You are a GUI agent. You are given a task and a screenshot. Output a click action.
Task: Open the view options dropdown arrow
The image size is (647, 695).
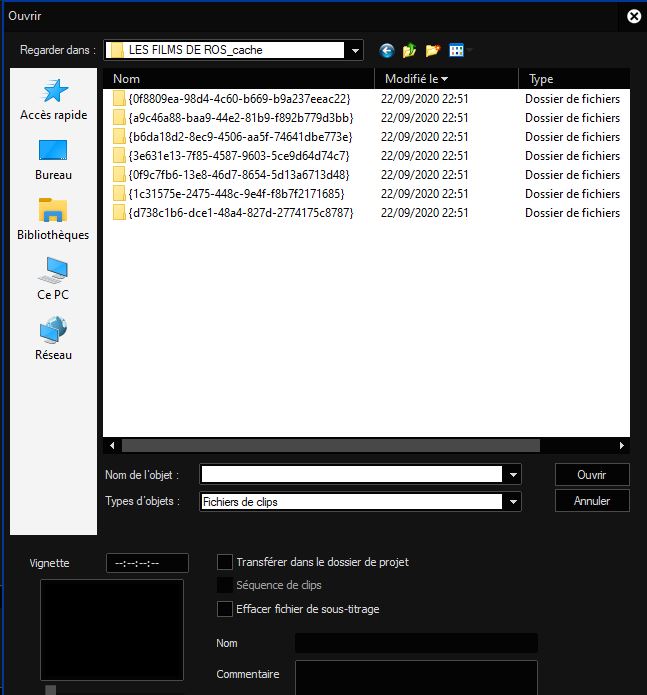tap(469, 51)
